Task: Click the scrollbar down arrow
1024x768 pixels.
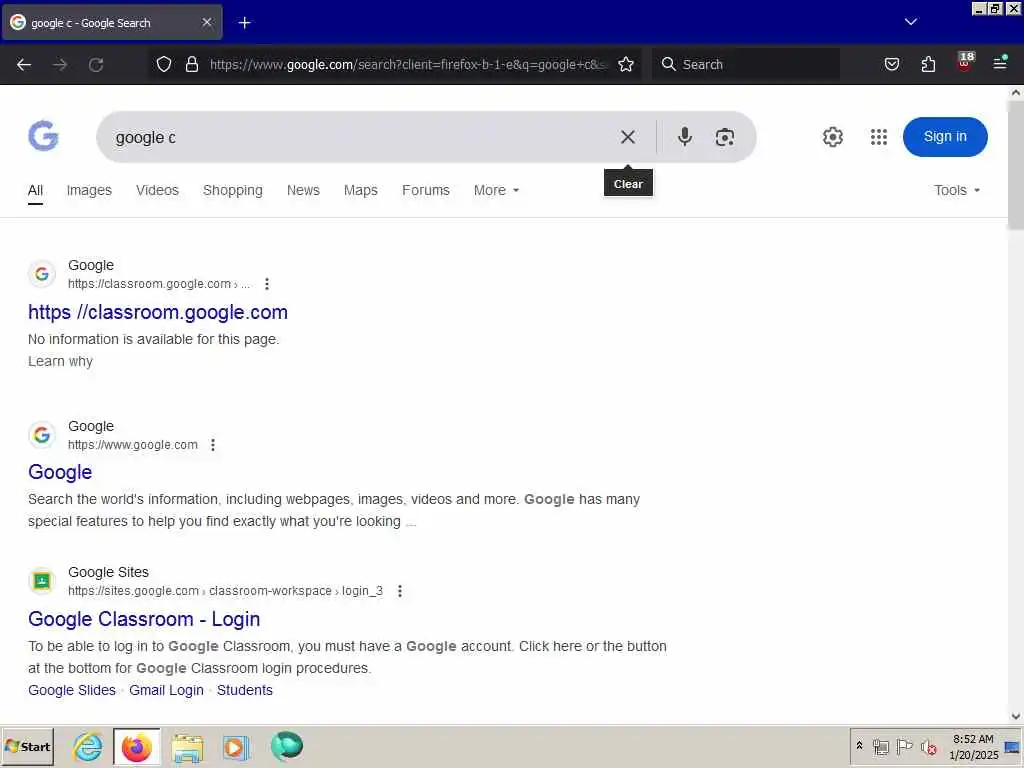Action: pyautogui.click(x=1016, y=716)
